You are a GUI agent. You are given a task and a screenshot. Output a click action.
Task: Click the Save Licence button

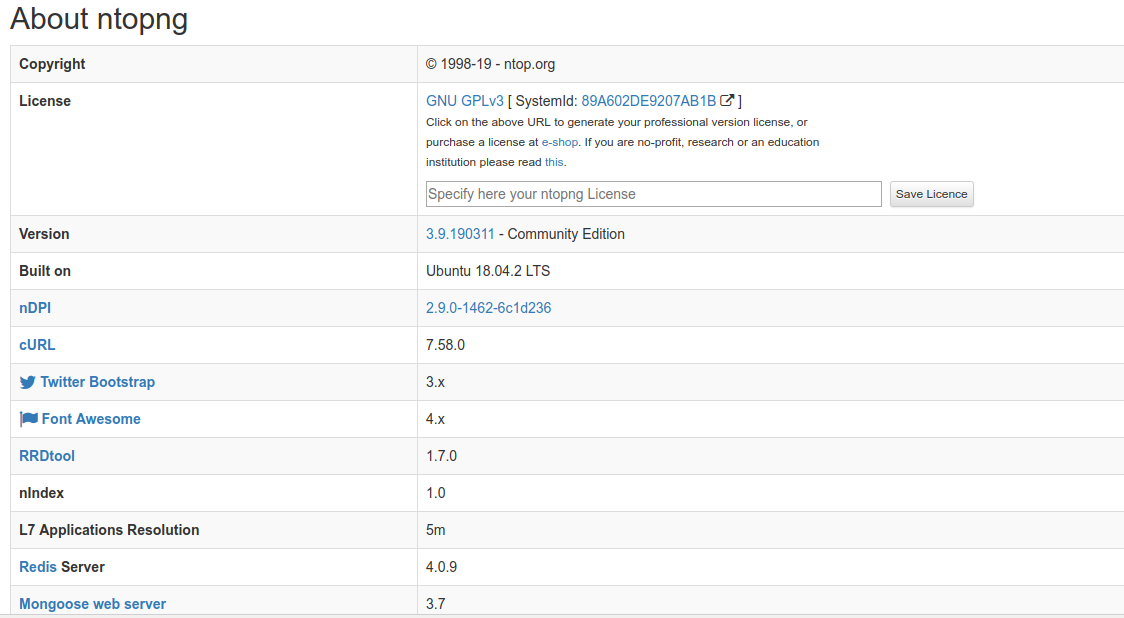pyautogui.click(x=931, y=194)
